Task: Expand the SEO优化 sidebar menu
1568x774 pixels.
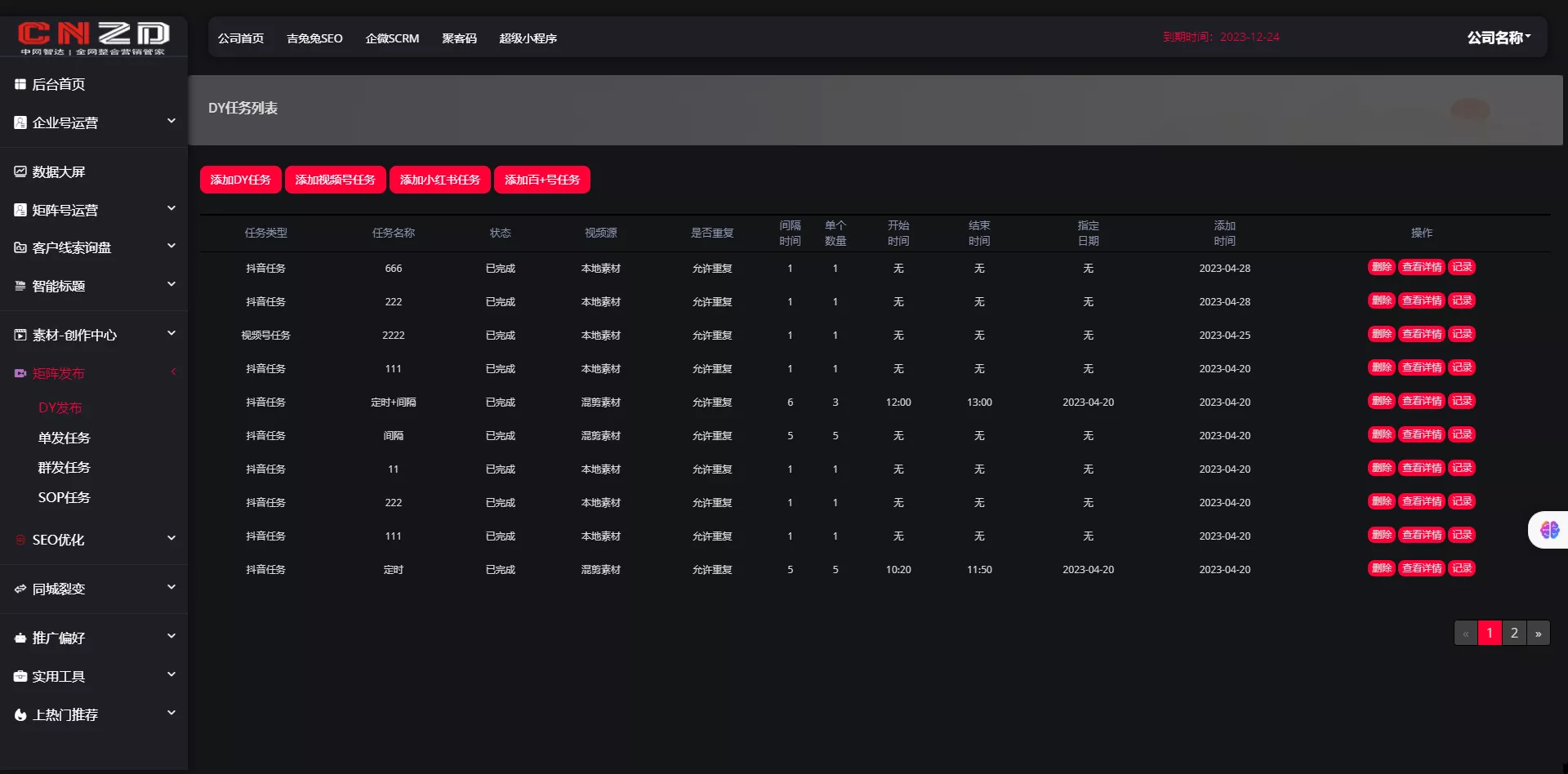Action: pos(171,538)
